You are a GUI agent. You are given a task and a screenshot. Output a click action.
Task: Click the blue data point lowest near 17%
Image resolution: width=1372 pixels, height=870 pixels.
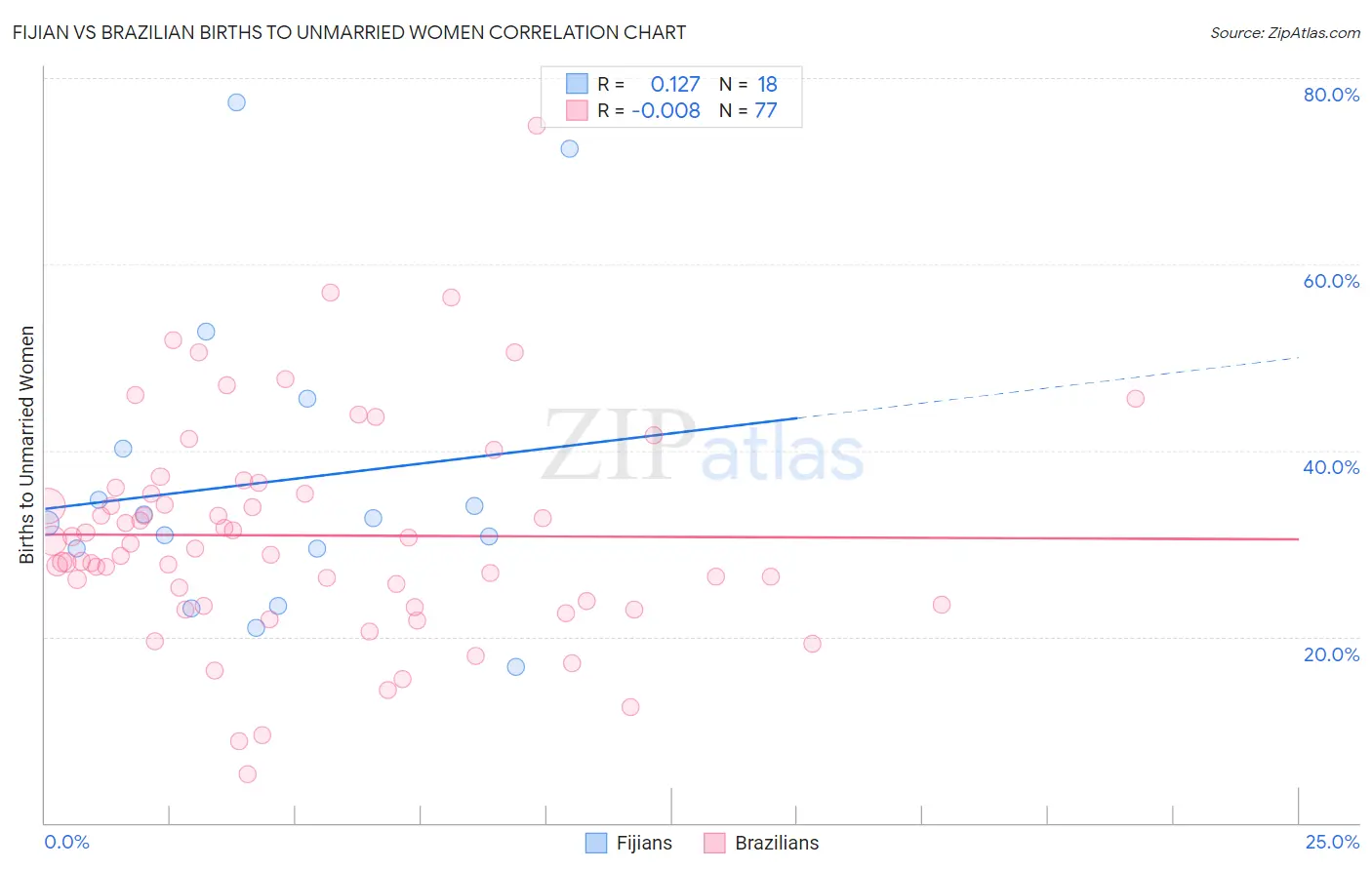click(x=515, y=667)
